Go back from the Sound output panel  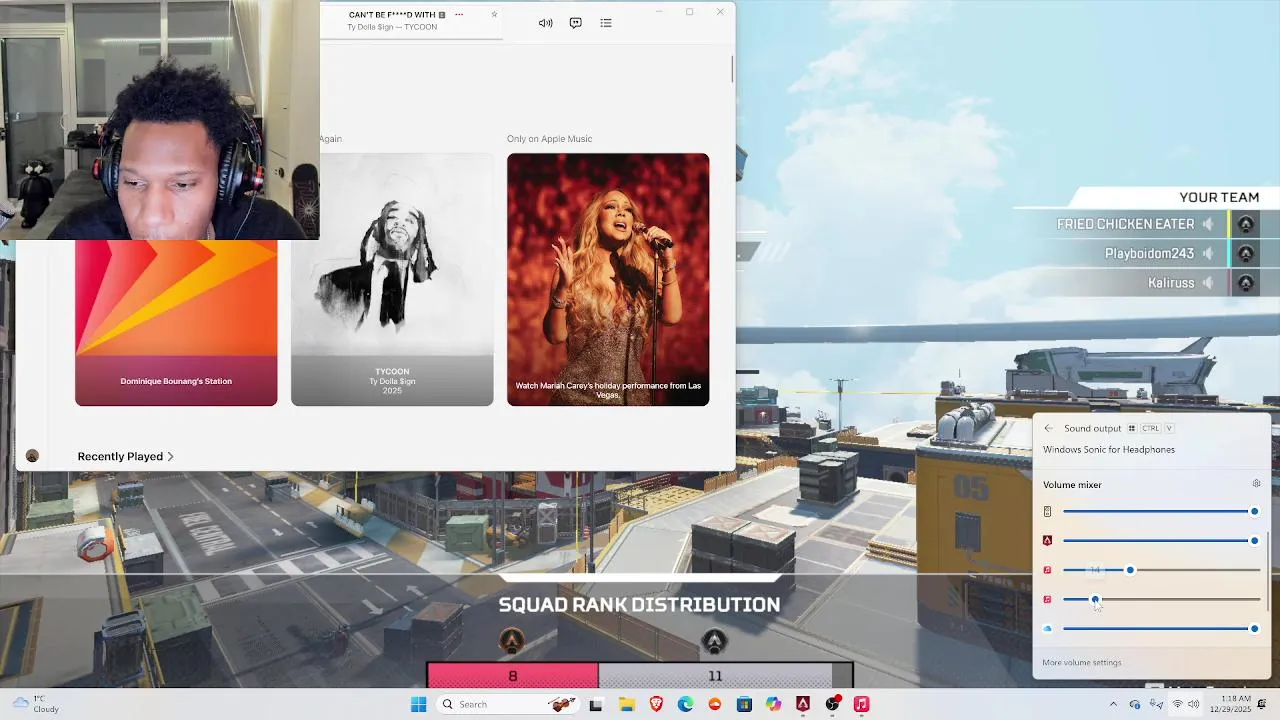pos(1048,428)
